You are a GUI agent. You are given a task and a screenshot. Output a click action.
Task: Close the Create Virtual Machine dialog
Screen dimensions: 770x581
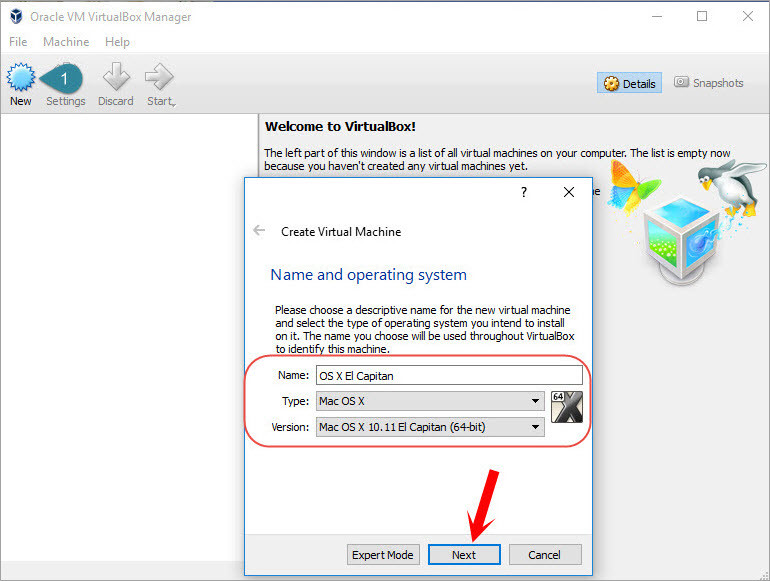569,192
